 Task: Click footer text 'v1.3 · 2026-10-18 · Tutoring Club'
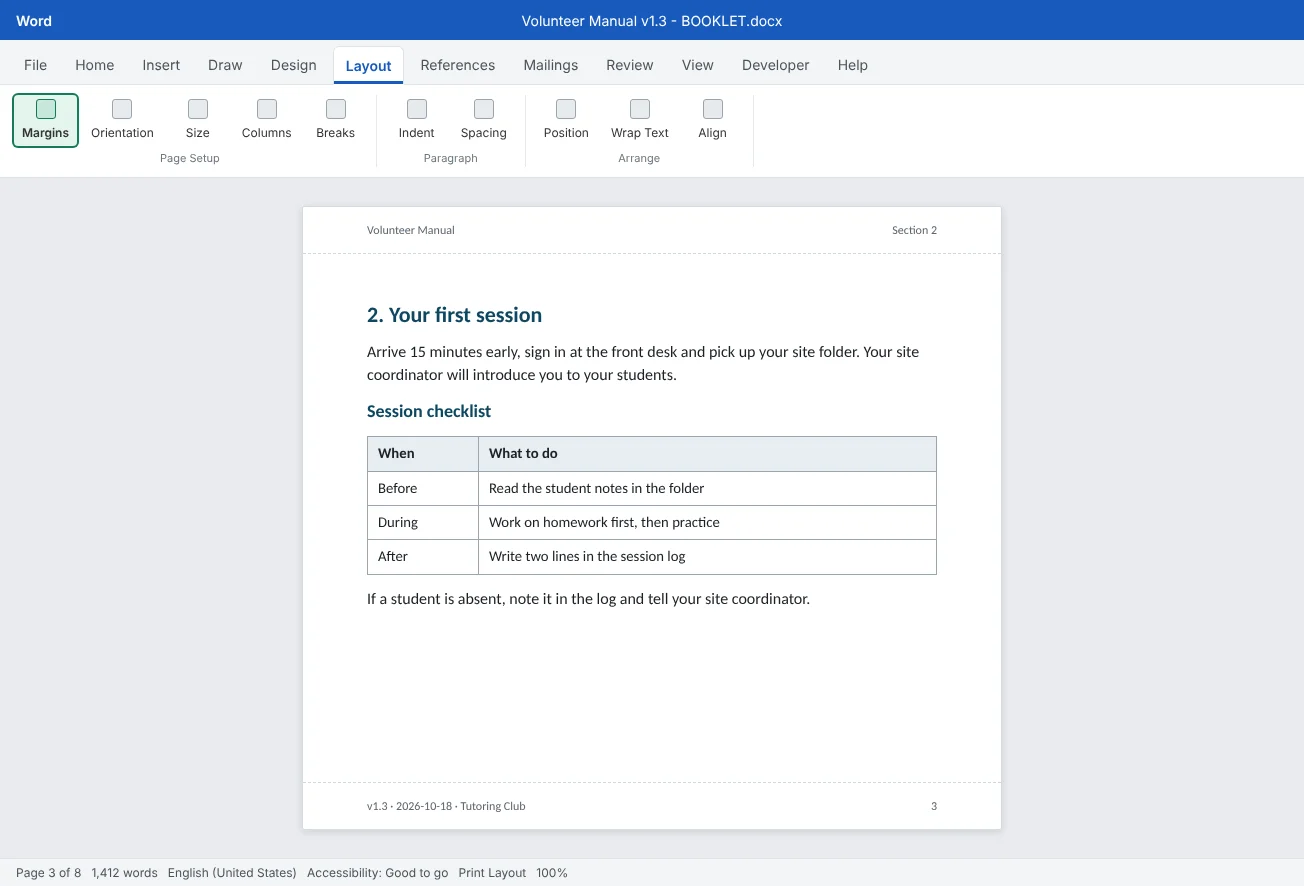[x=446, y=806]
